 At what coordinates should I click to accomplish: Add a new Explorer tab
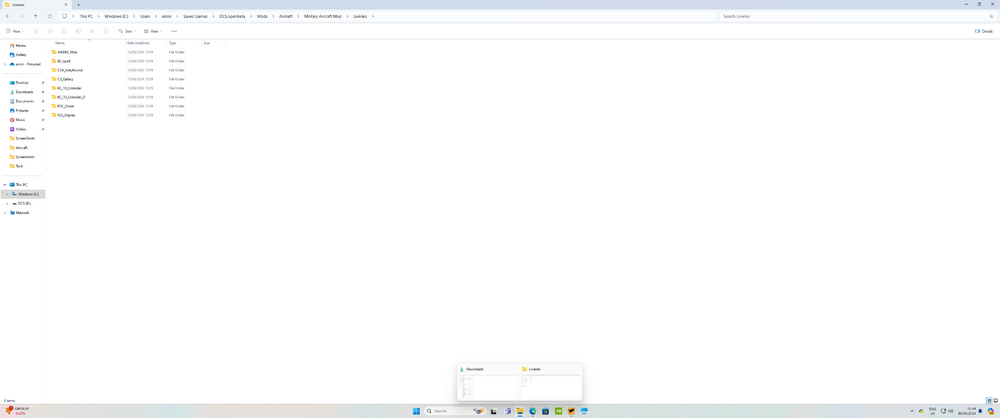click(x=78, y=4)
